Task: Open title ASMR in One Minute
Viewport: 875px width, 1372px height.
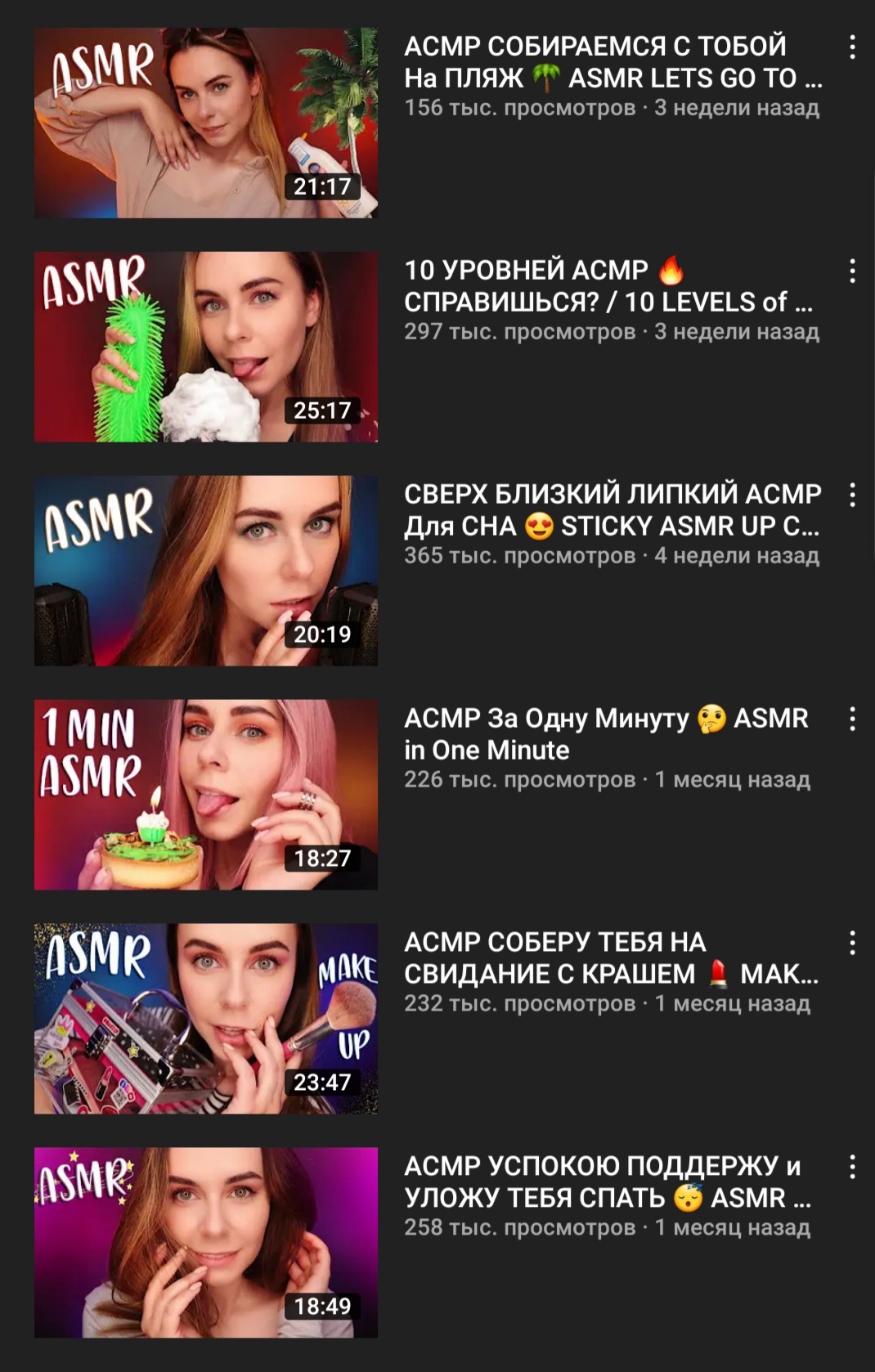Action: tap(606, 734)
